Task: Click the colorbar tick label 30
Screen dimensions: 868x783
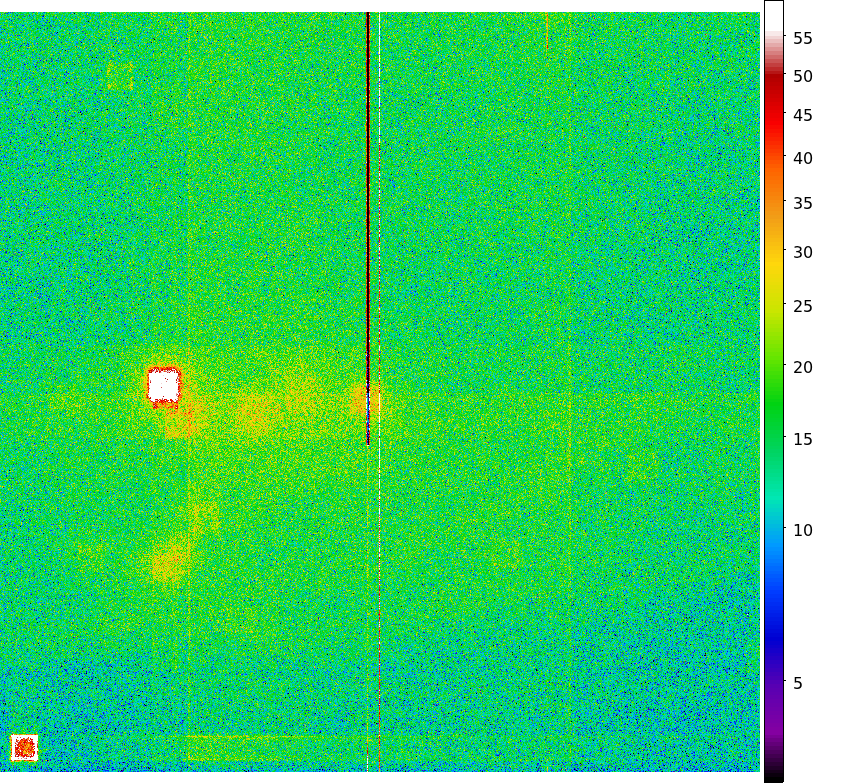Action: (802, 253)
